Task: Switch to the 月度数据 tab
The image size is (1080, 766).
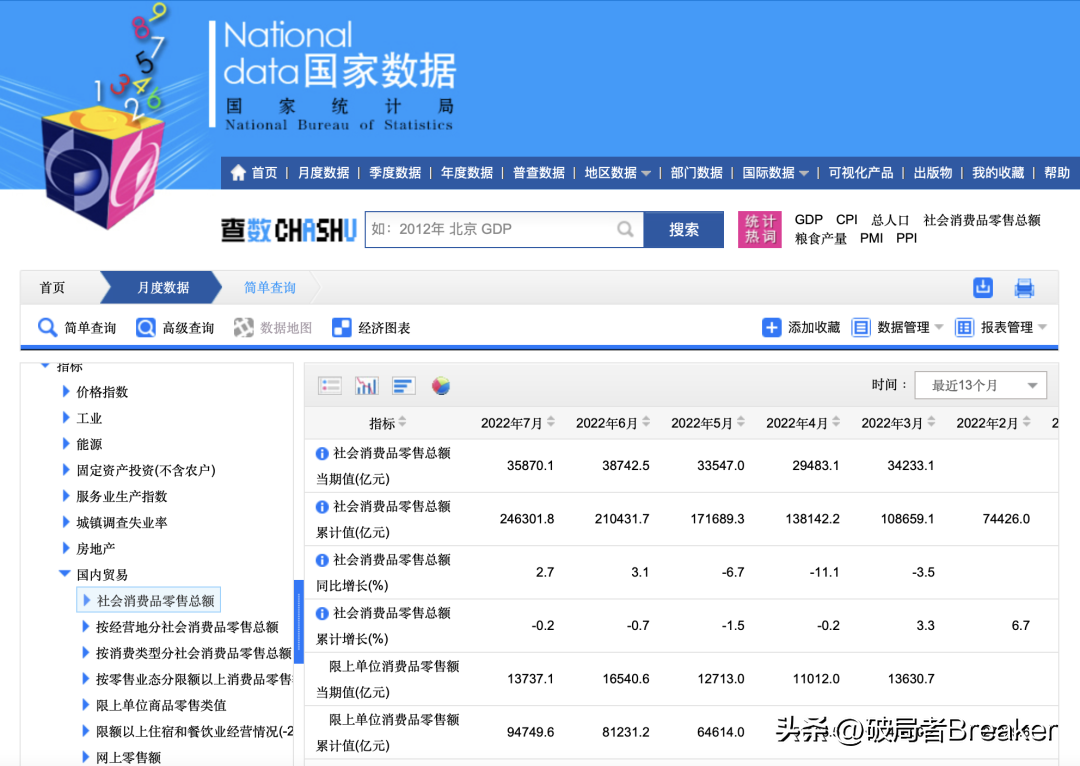Action: tap(166, 287)
